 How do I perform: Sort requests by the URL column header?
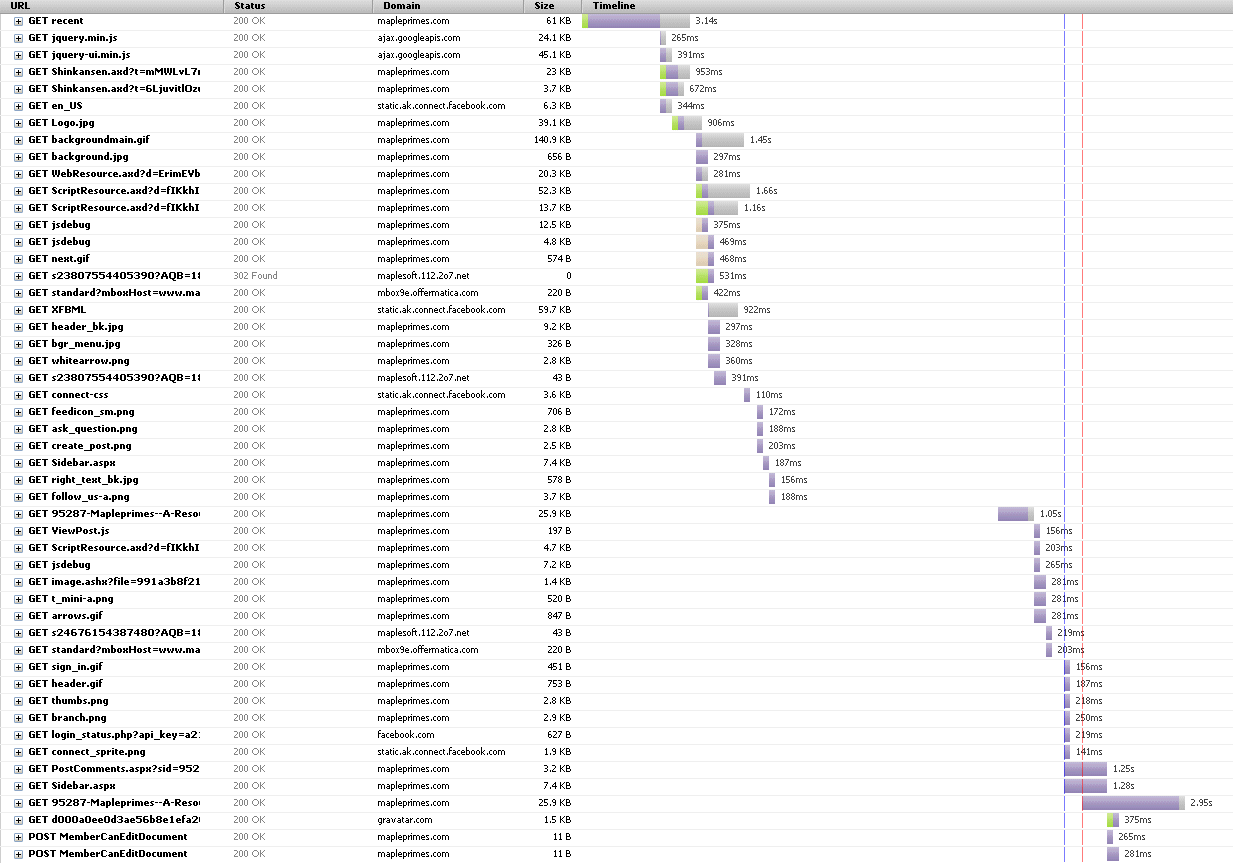pos(20,6)
